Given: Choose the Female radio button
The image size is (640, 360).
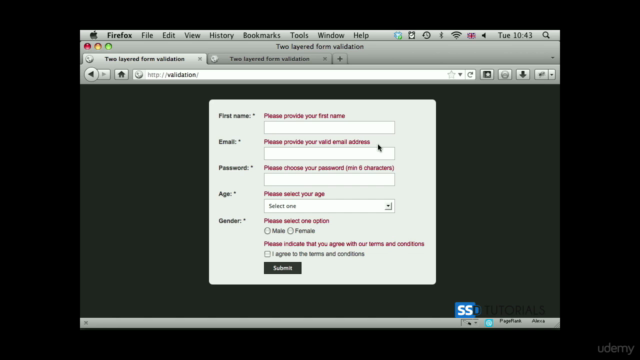Looking at the screenshot, I should coord(290,231).
